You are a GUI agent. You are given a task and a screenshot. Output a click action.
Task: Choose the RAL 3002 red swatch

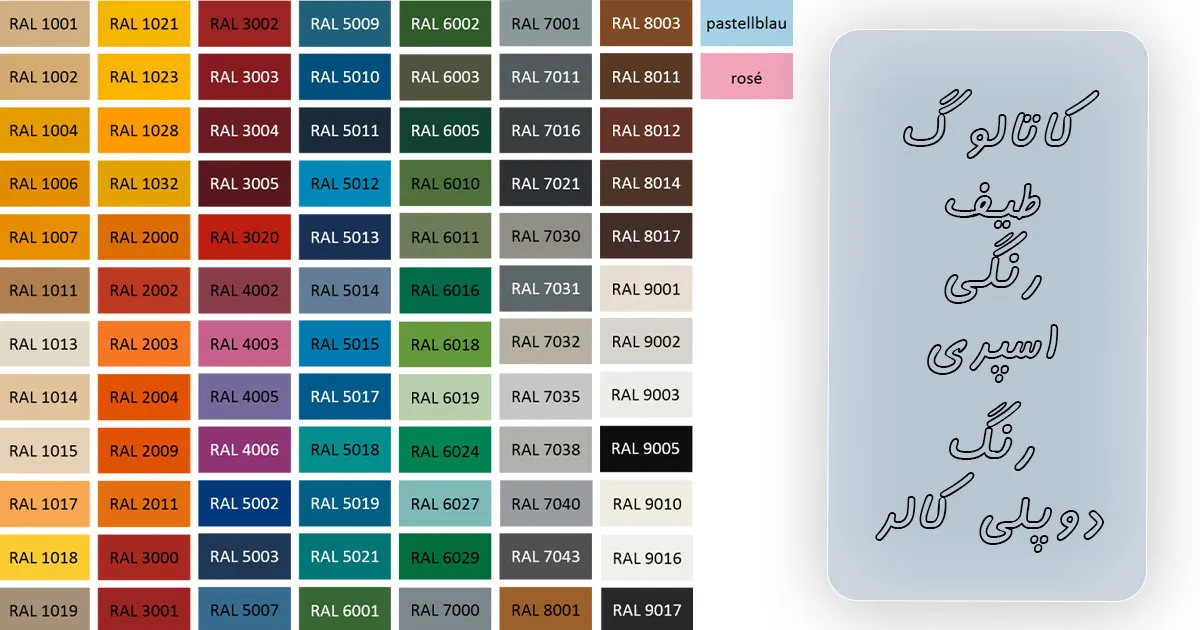pyautogui.click(x=245, y=24)
